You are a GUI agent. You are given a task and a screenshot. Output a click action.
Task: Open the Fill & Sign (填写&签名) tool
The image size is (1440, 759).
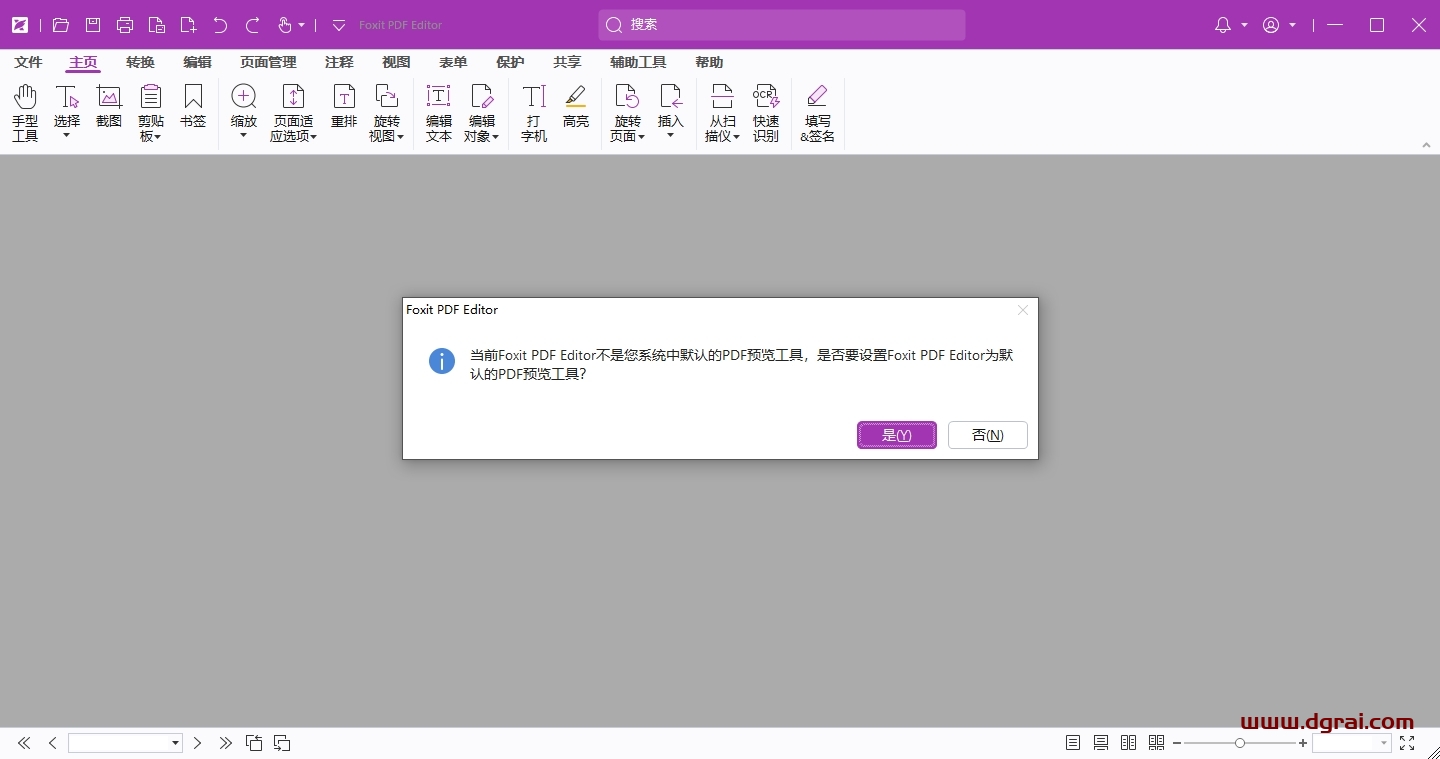[x=817, y=110]
